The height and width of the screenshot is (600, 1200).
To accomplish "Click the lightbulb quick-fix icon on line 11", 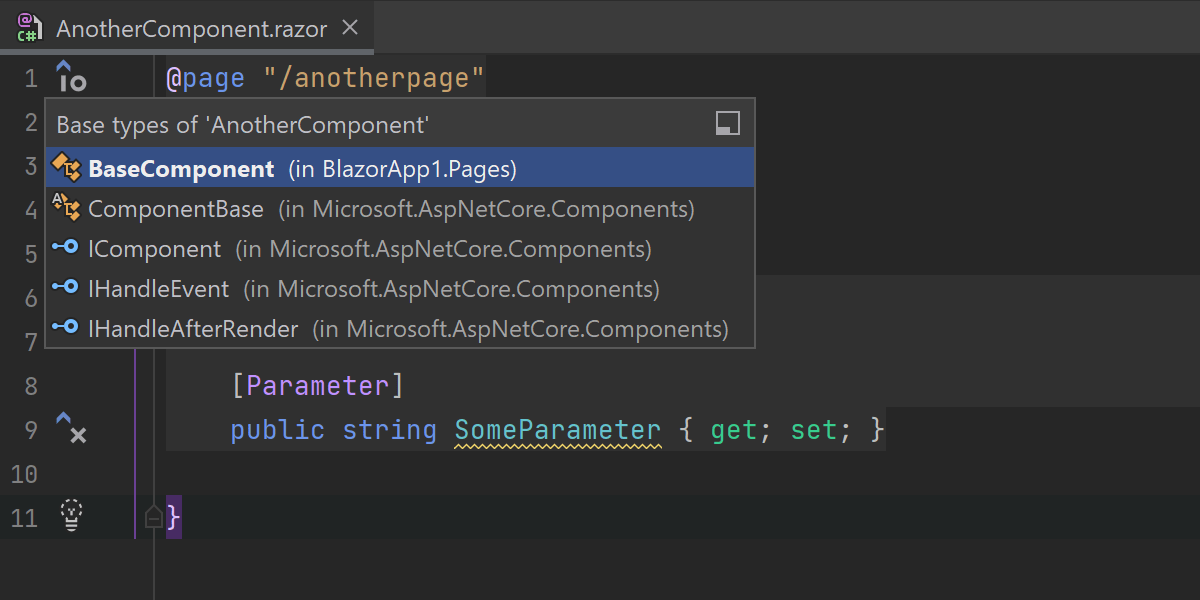I will click(71, 514).
